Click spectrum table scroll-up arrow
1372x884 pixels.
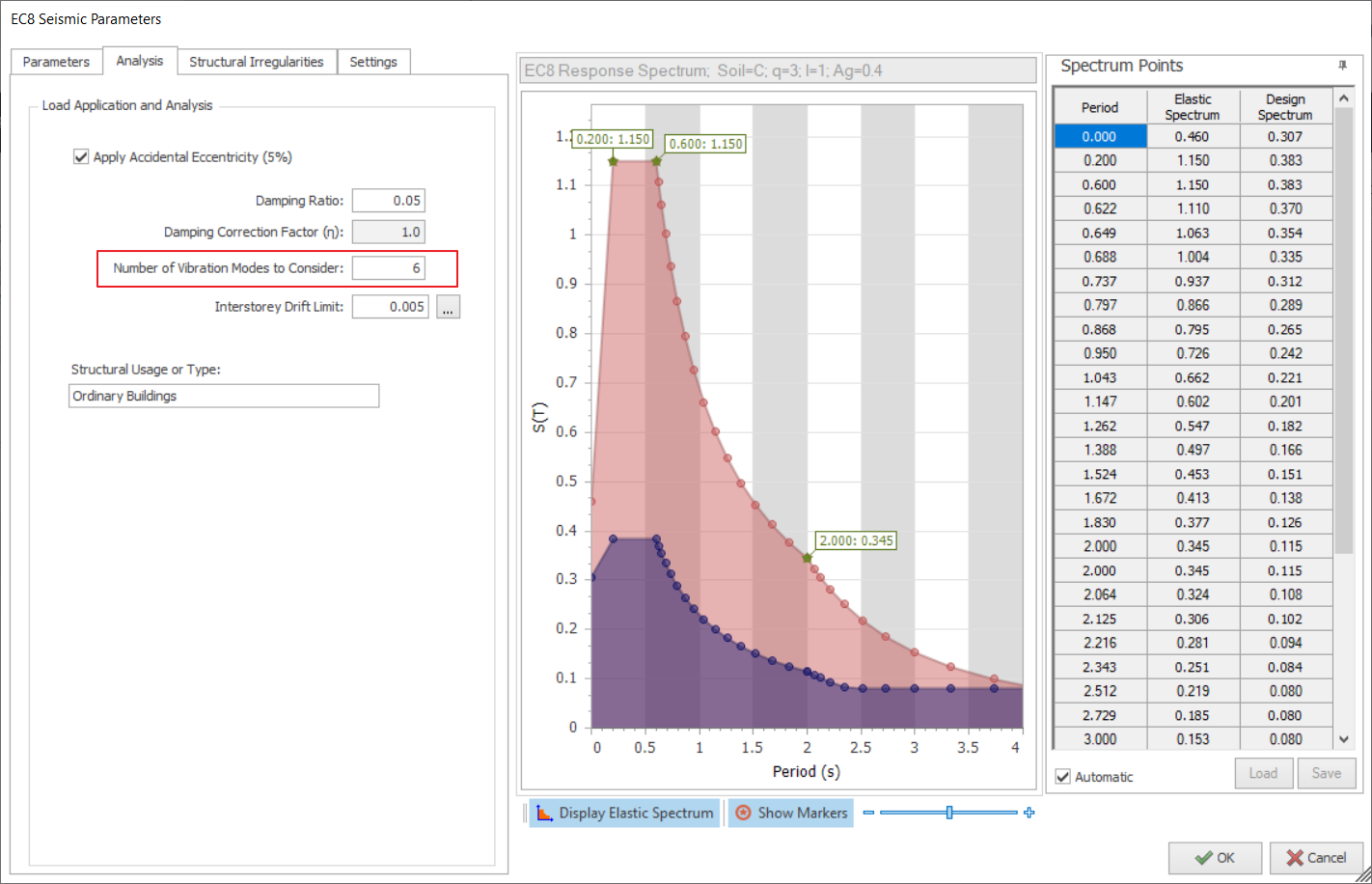point(1345,98)
